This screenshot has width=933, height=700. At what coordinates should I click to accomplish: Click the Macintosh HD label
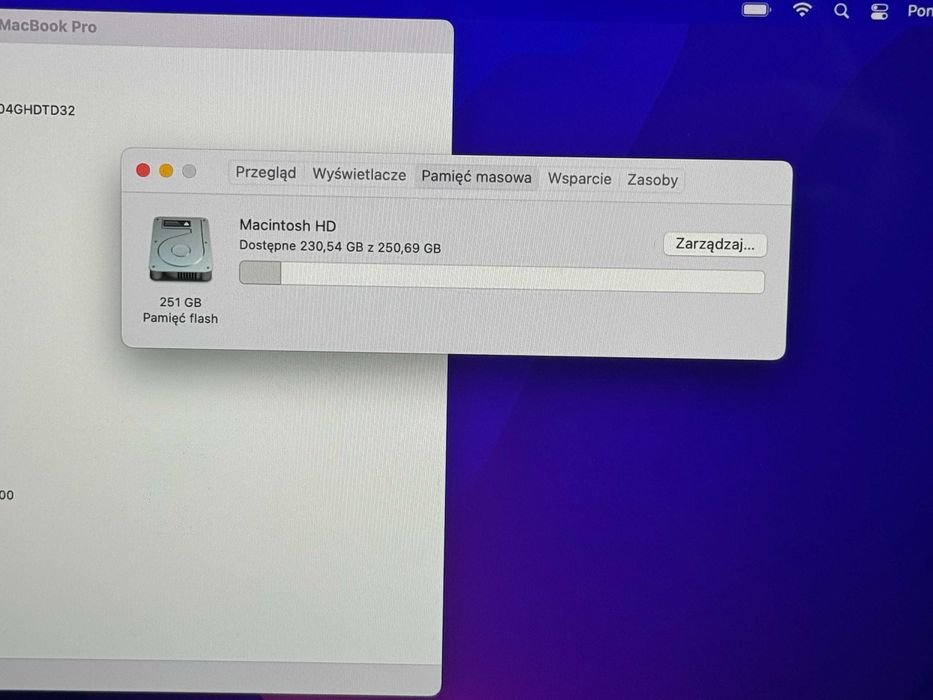[287, 226]
